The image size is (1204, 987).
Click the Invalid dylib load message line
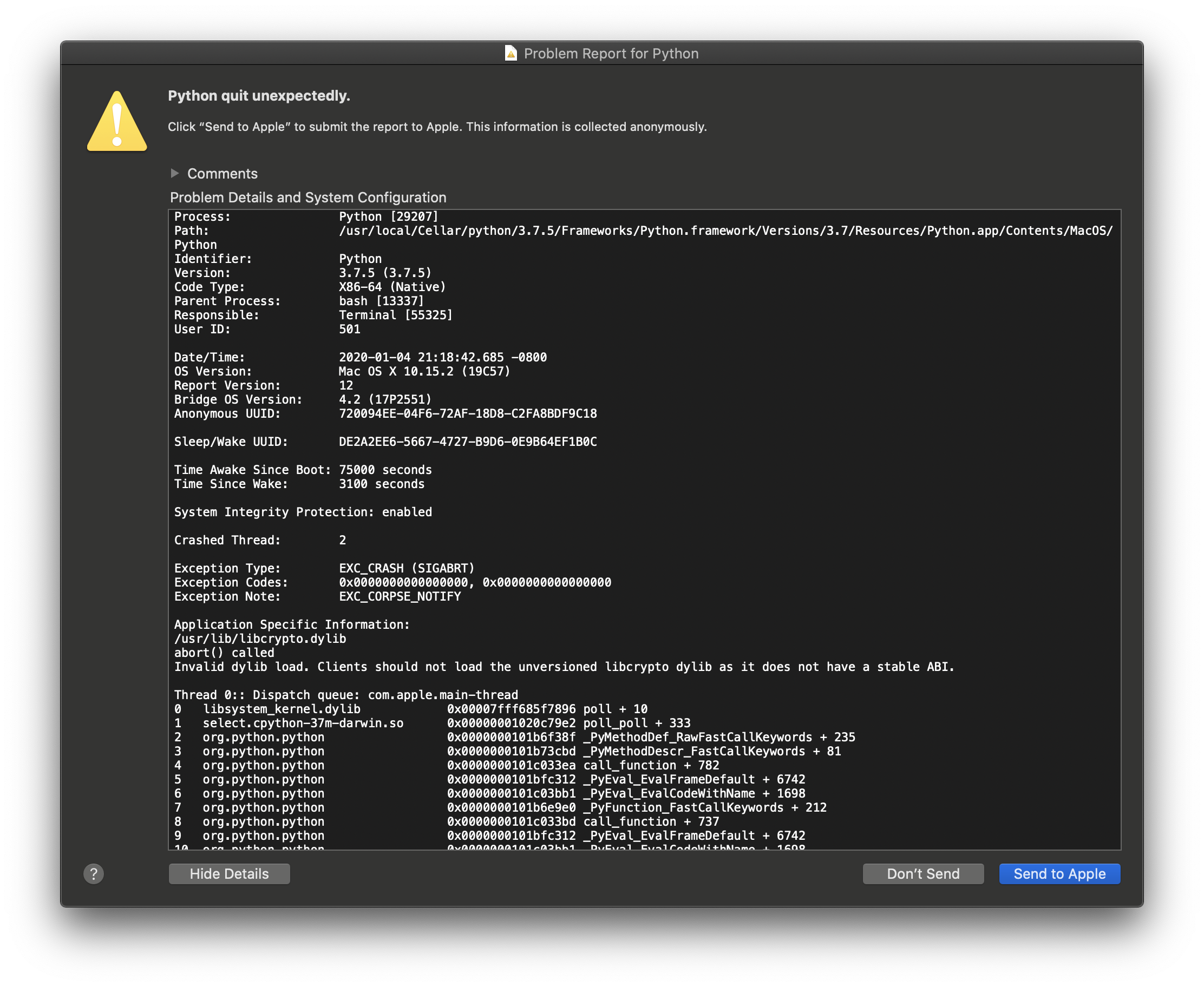[x=564, y=667]
